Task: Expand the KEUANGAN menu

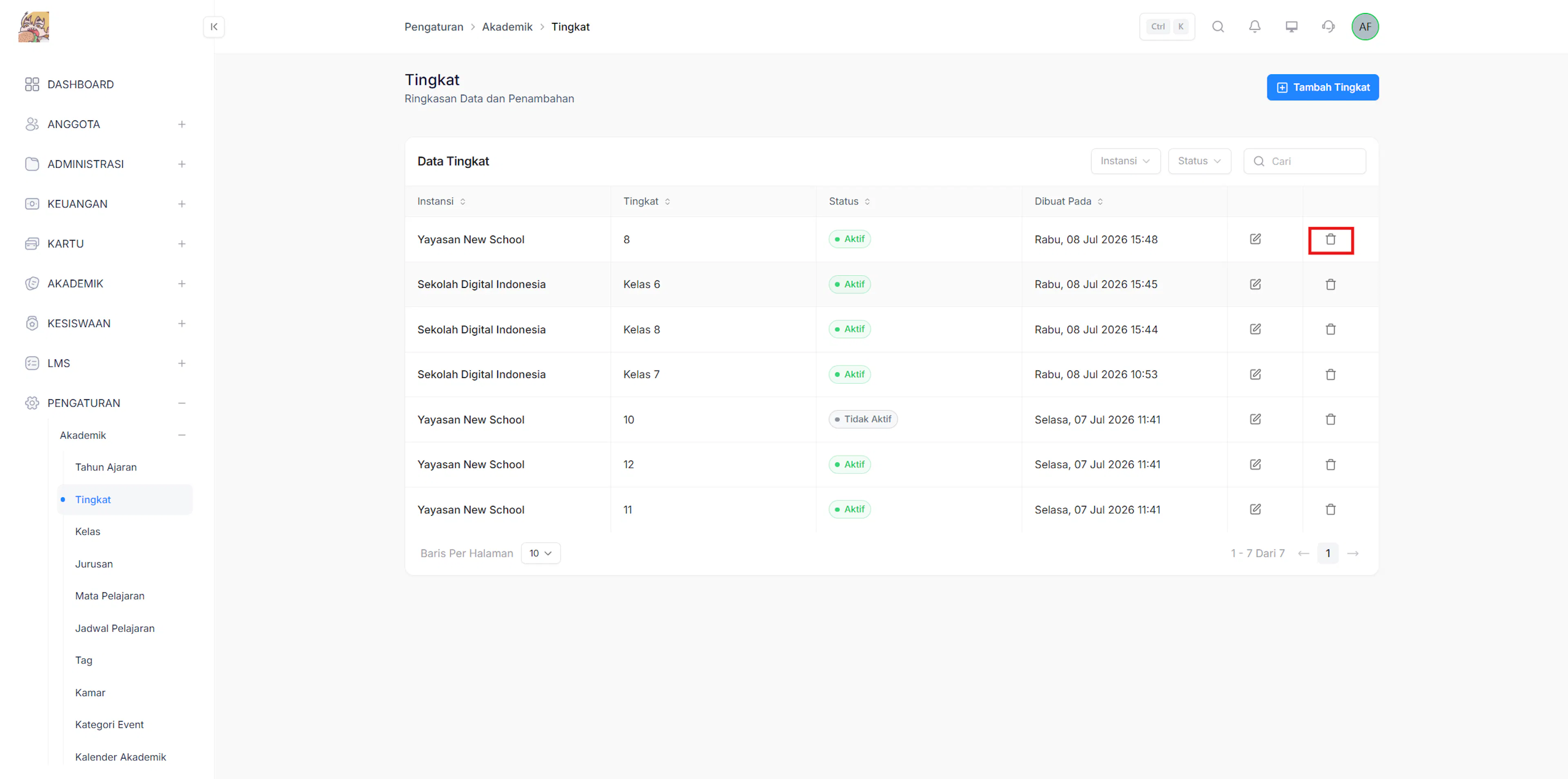Action: pyautogui.click(x=181, y=204)
